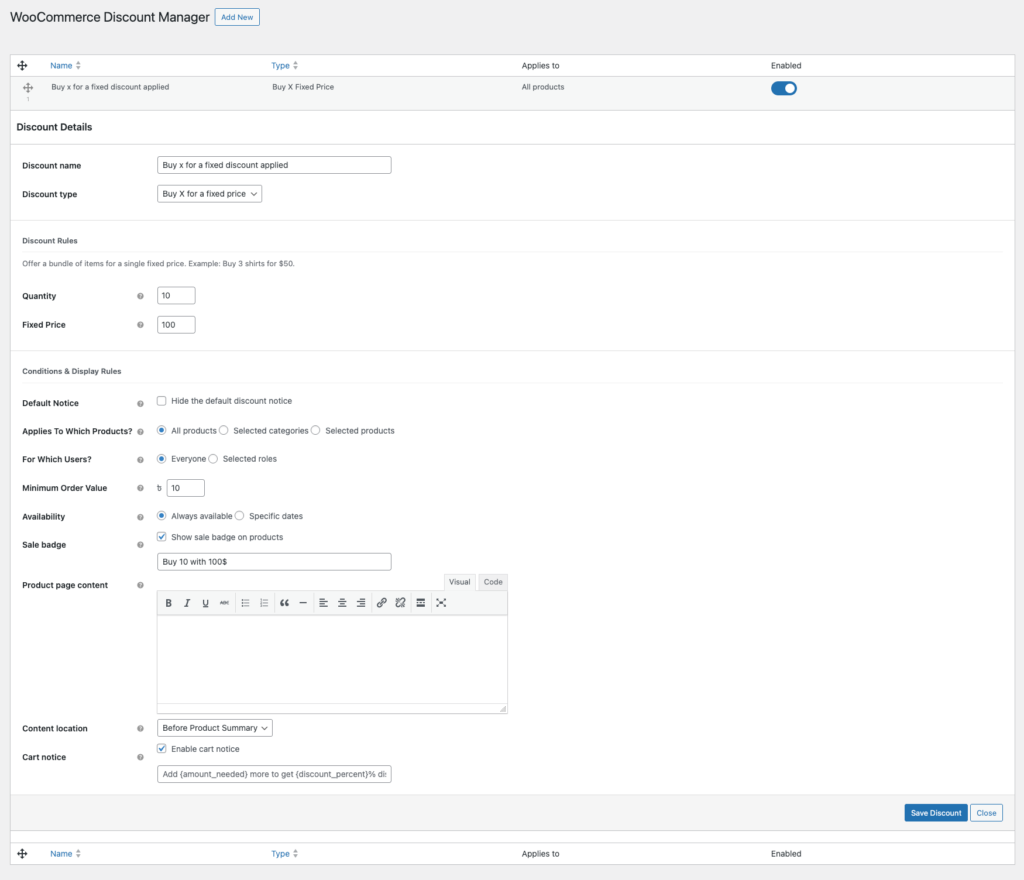Click the drag handle in the bottom table footer
1024x880 pixels.
coord(22,854)
